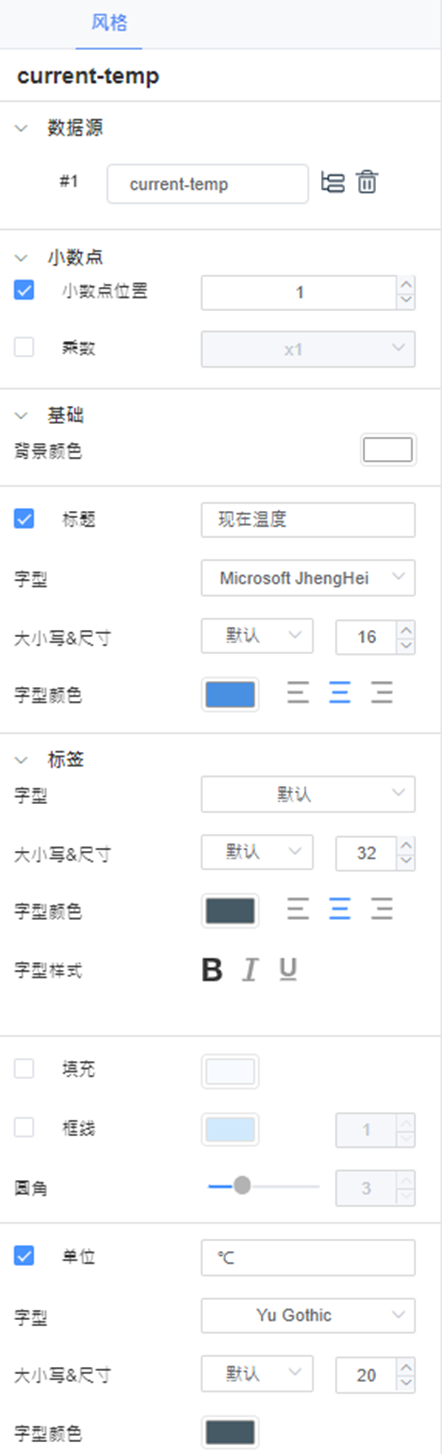This screenshot has height=1454, width=442.
Task: Center-align the 标签 text
Action: [x=340, y=909]
